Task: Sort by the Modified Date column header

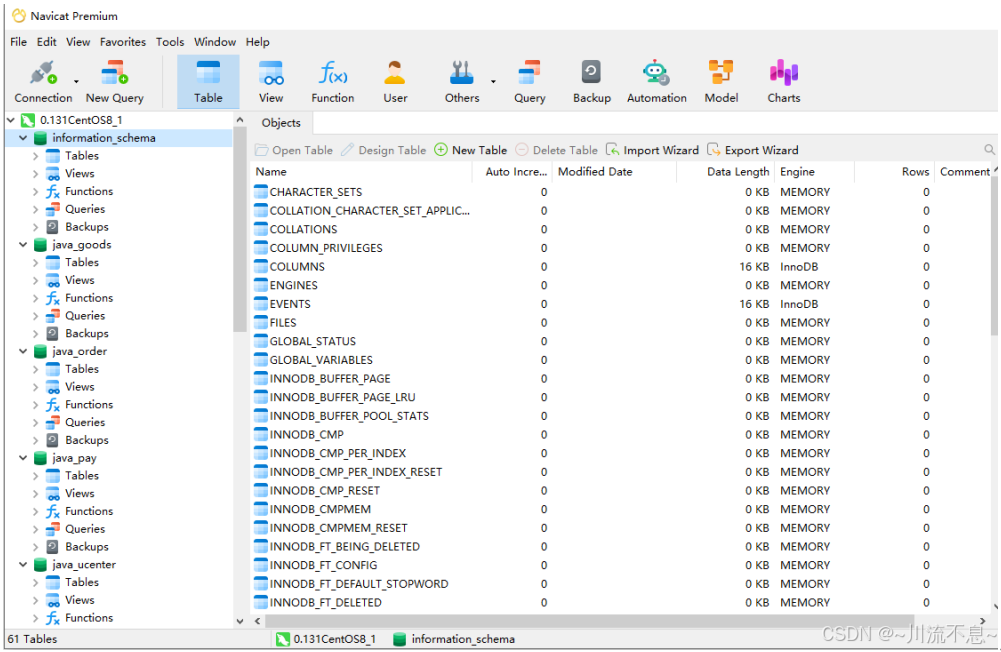Action: (614, 172)
